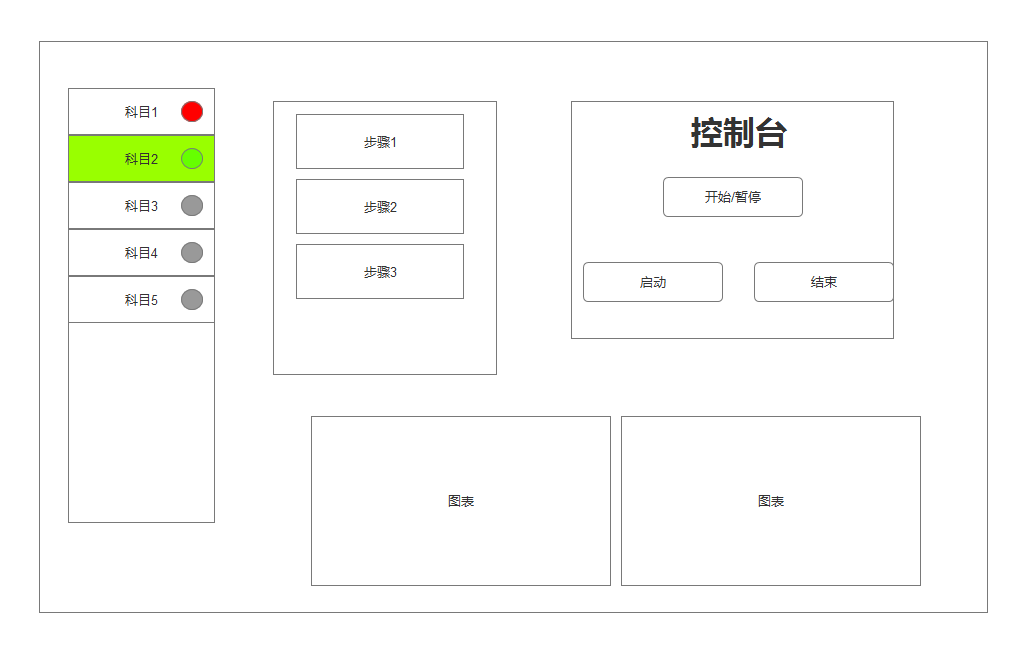The width and height of the screenshot is (1028, 649).
Task: Click the 启动 button in the console
Action: click(x=653, y=282)
